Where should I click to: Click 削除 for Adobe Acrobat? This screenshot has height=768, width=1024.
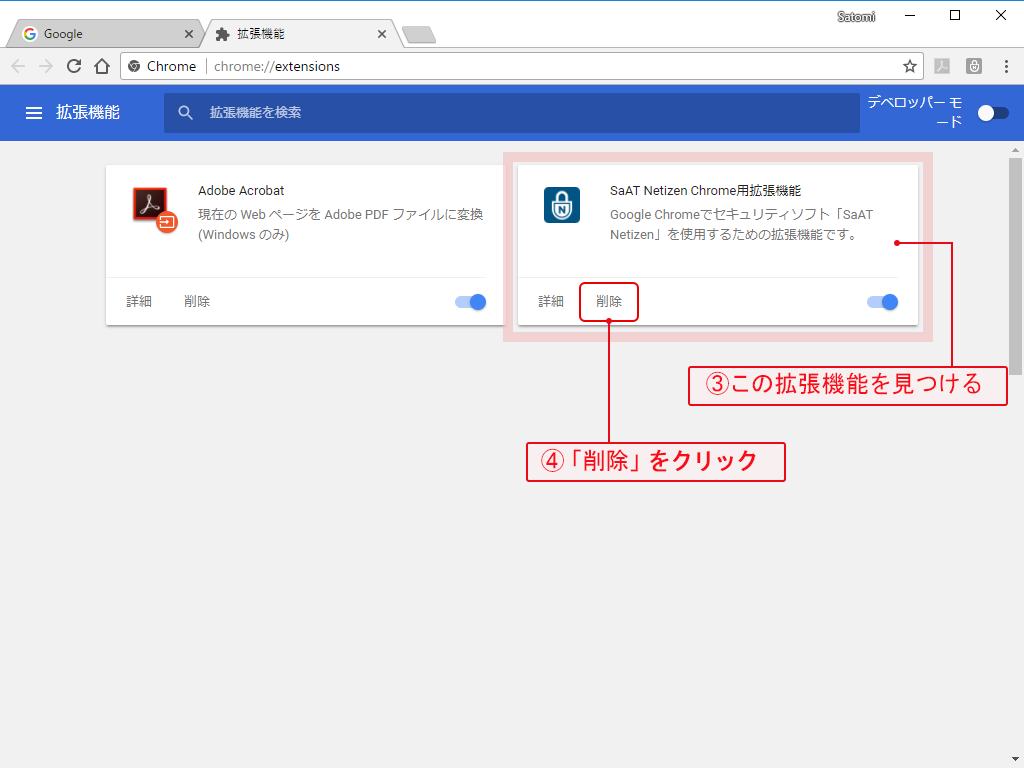point(197,301)
